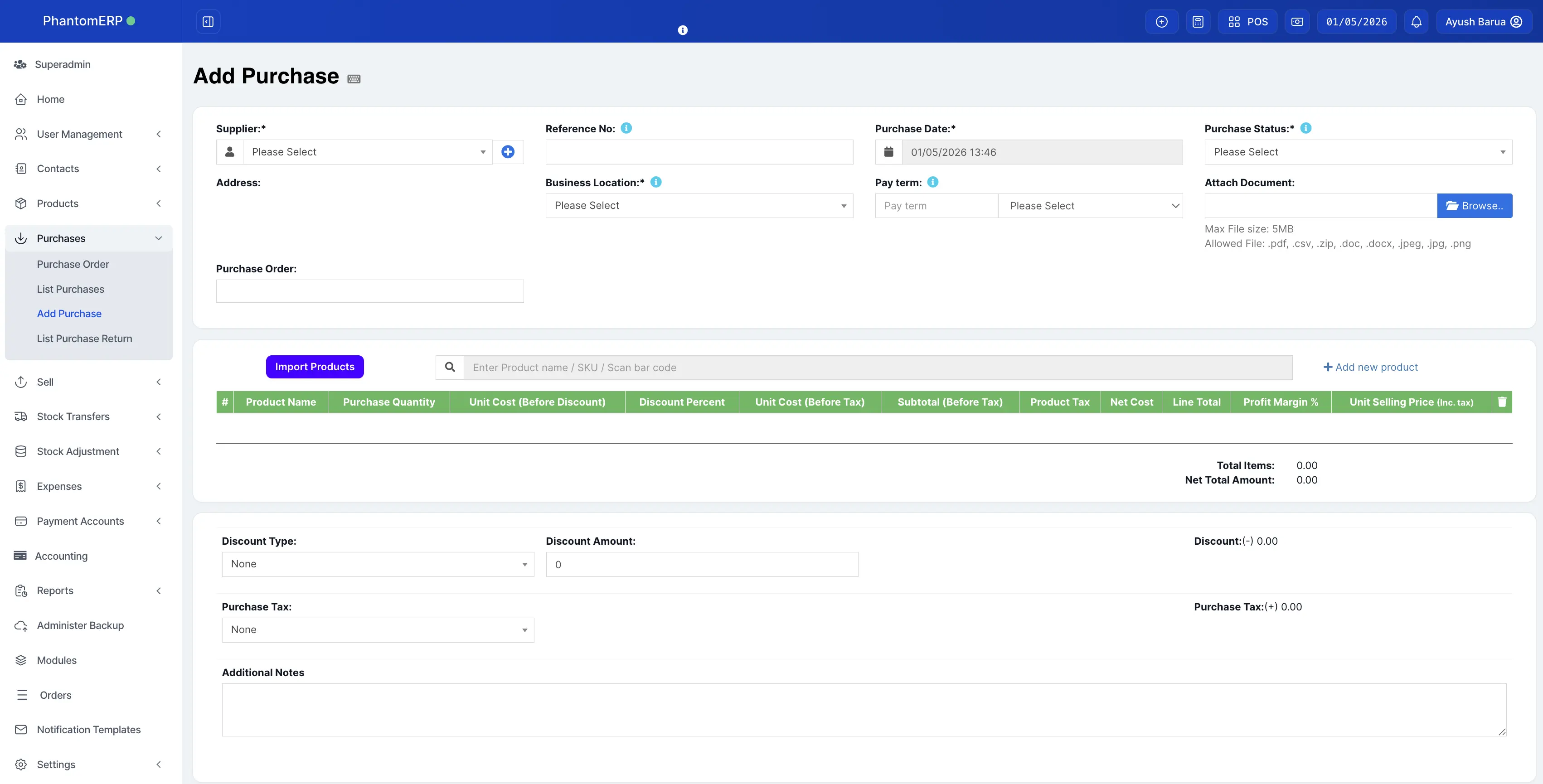Click the Pay term info icon
This screenshot has width=1543, height=784.
pyautogui.click(x=932, y=182)
